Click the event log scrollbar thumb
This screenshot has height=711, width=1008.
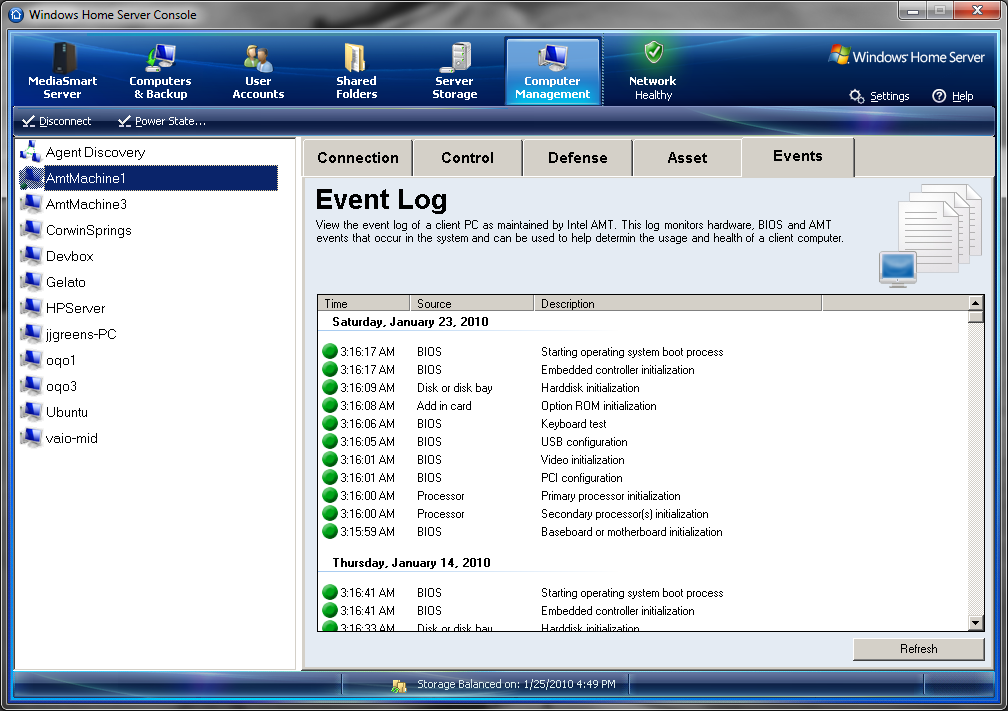(x=975, y=317)
